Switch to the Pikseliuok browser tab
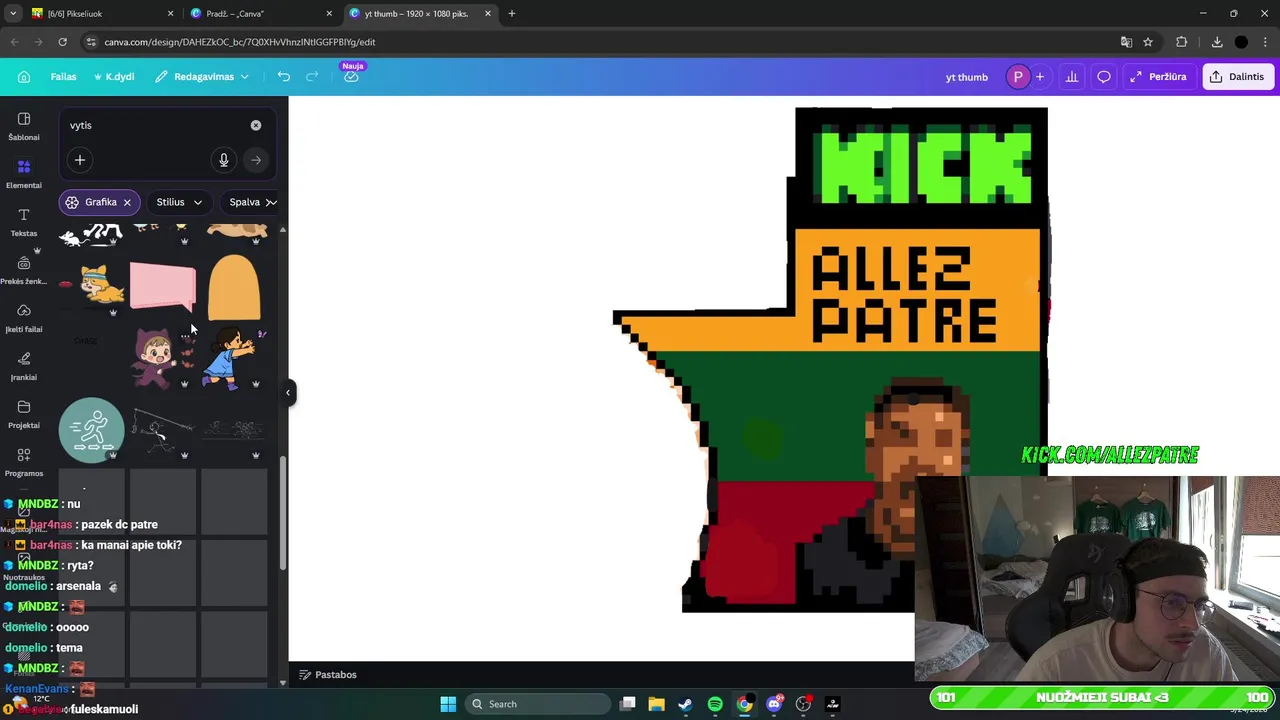This screenshot has height=720, width=1280. (100, 14)
